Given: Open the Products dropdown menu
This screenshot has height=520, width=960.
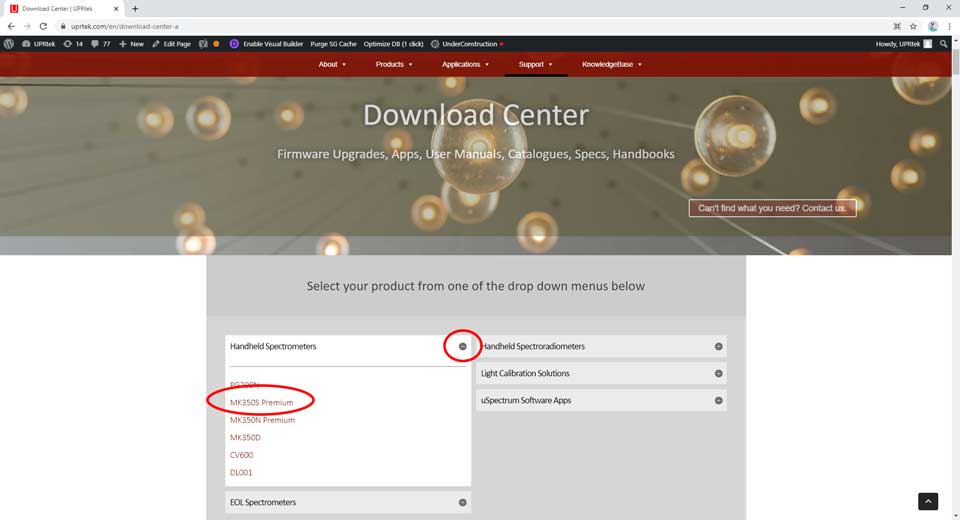Looking at the screenshot, I should tap(394, 64).
